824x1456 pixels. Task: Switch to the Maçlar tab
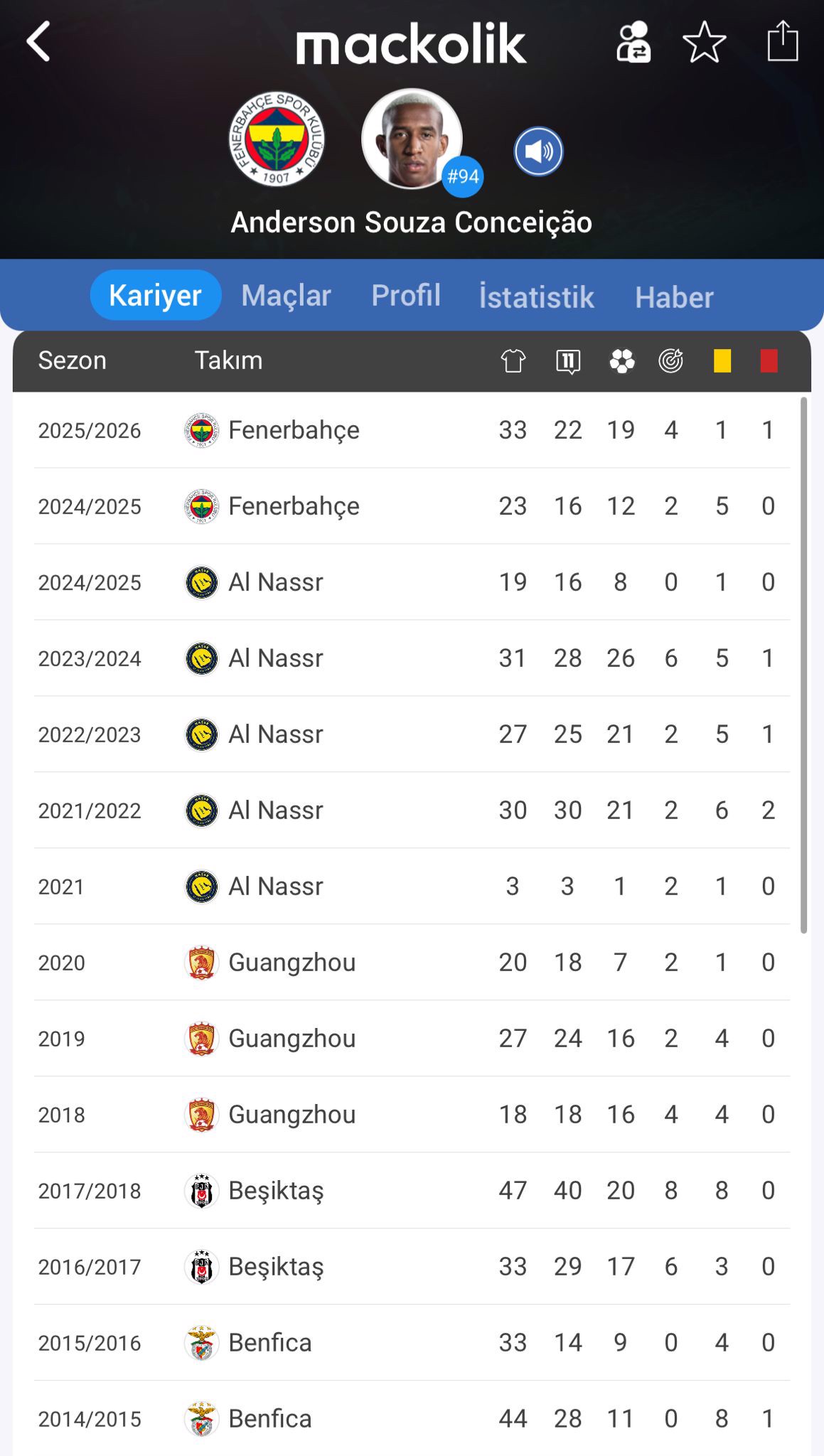(x=286, y=295)
